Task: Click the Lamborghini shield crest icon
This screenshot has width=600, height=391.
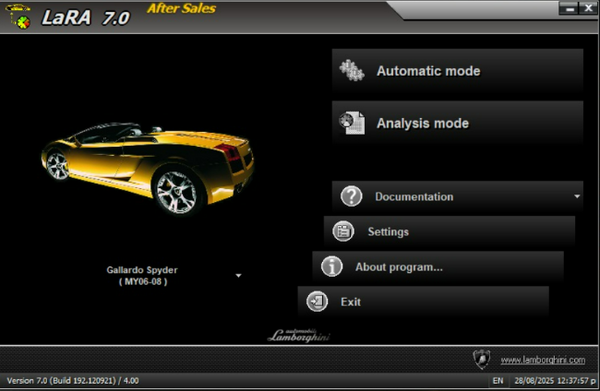Action: (x=482, y=359)
